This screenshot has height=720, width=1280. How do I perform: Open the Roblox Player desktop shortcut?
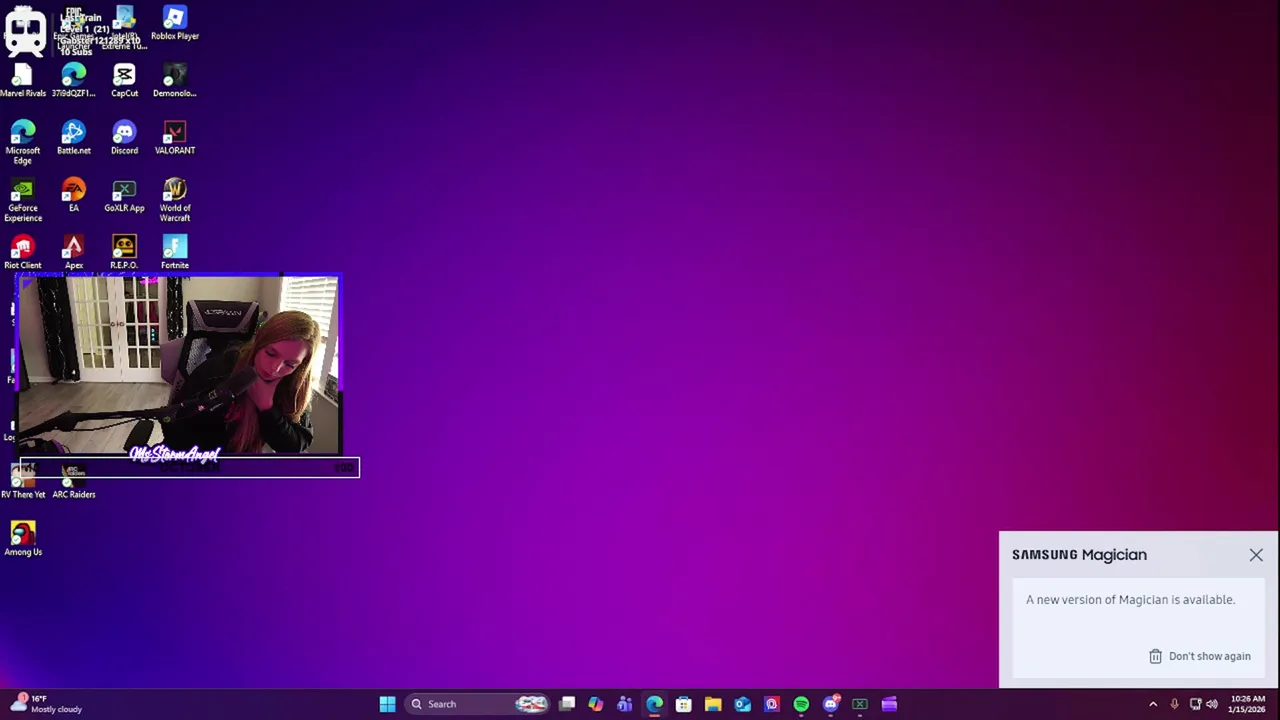[x=175, y=24]
